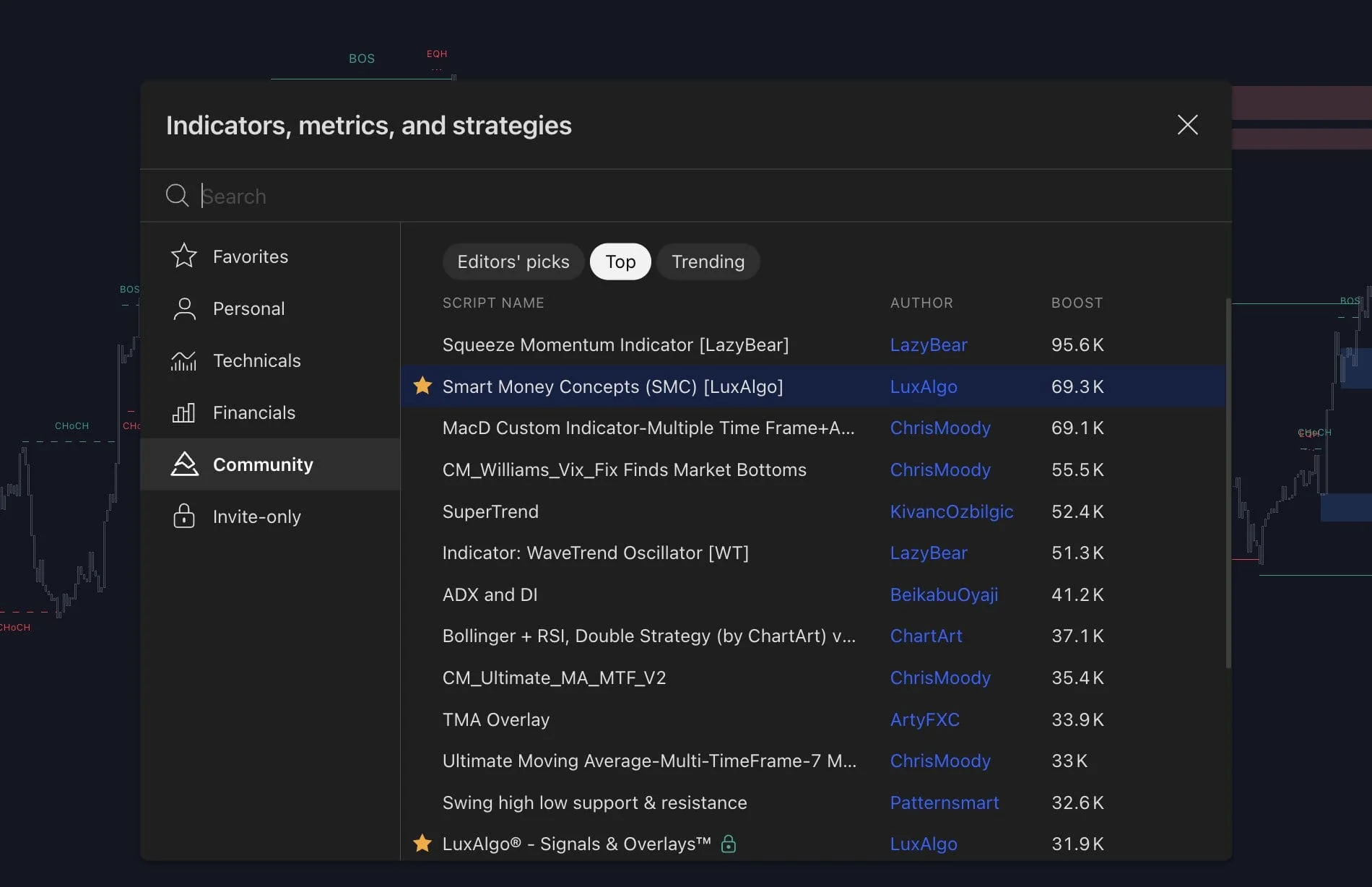Toggle favorite star on LuxAlgo Signals & Overlays
The height and width of the screenshot is (887, 1372).
[422, 843]
